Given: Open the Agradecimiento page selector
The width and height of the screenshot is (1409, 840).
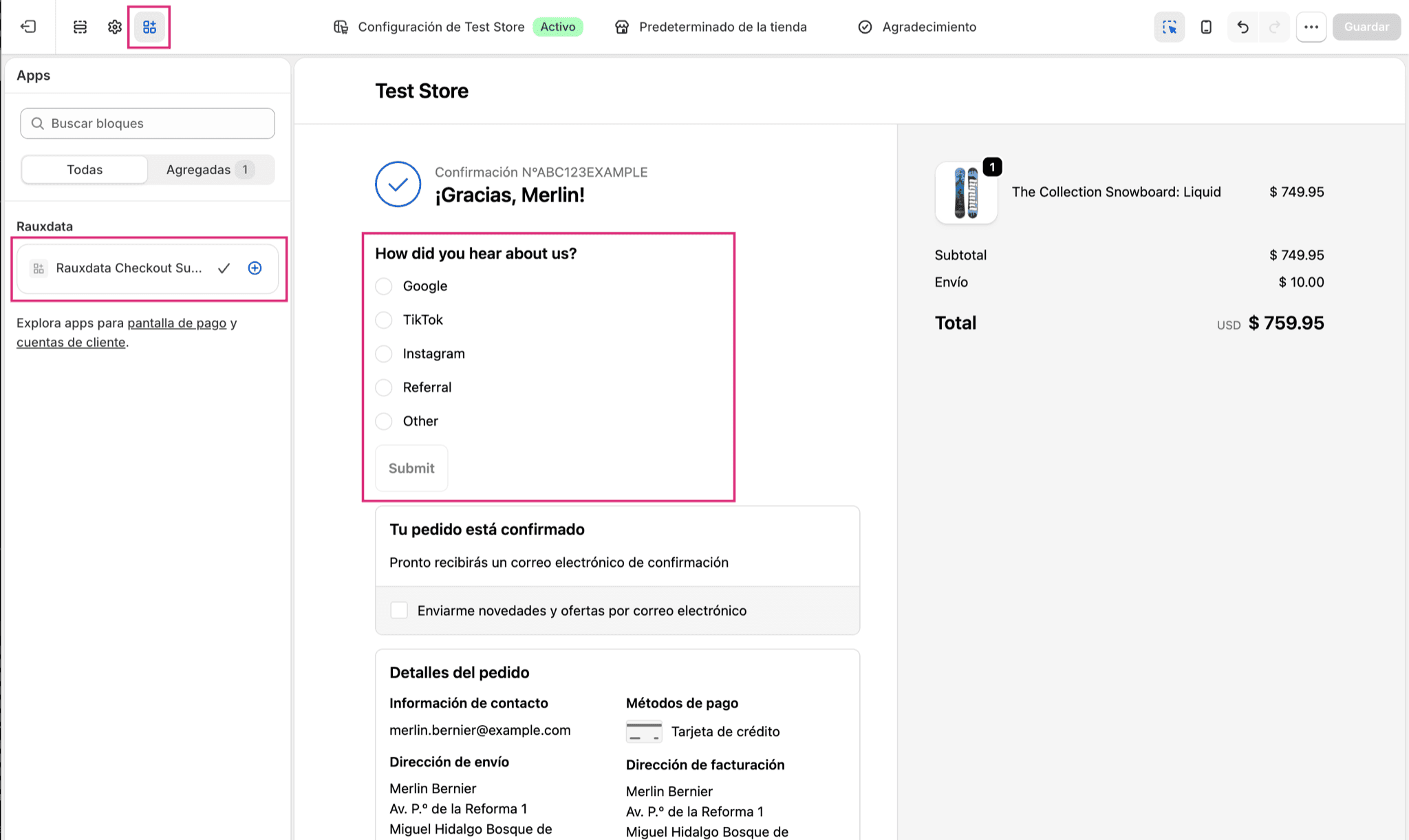Looking at the screenshot, I should (x=917, y=27).
